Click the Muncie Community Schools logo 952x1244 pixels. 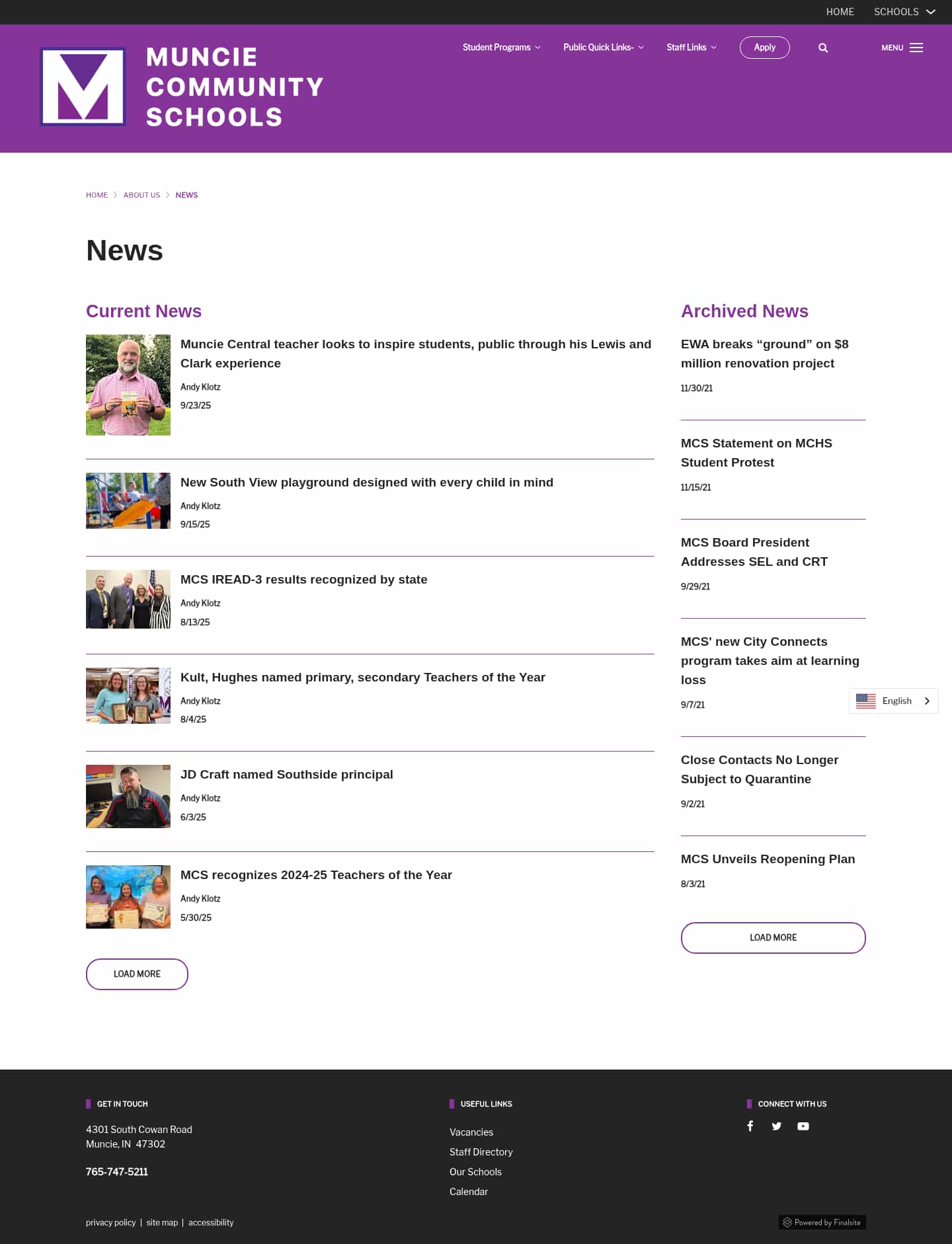click(x=182, y=87)
